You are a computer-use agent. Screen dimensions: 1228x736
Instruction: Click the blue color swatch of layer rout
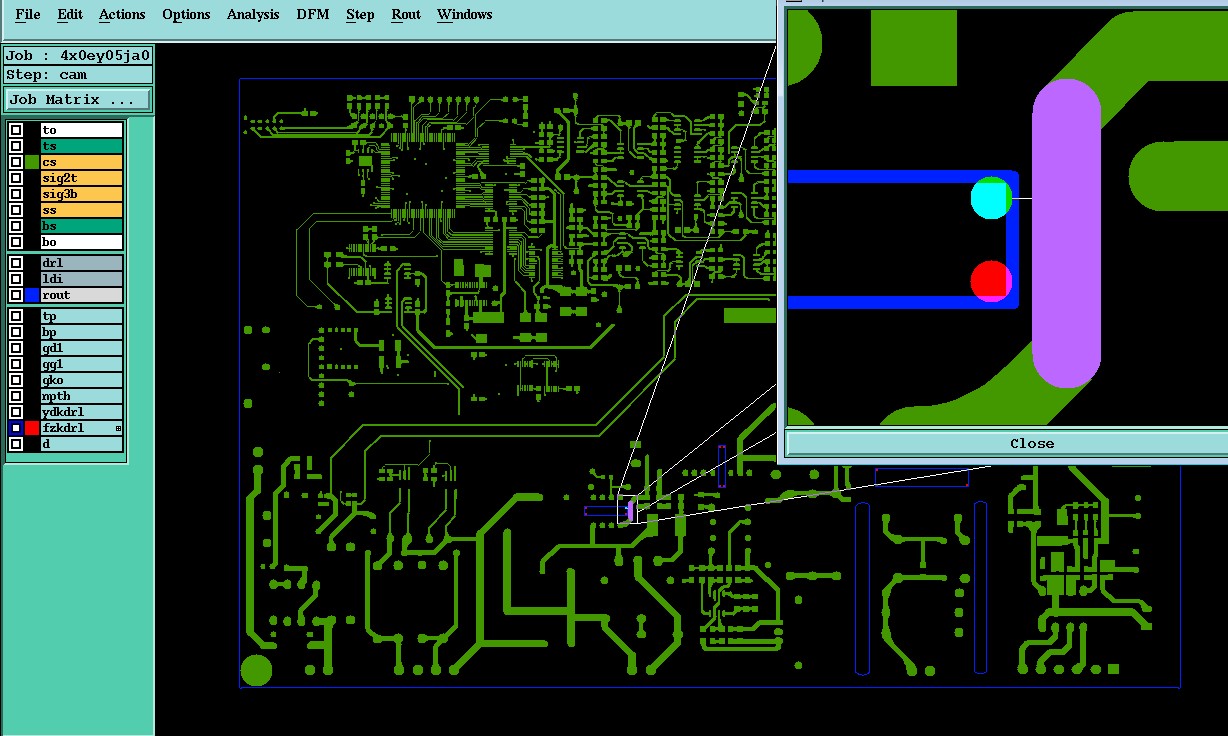coord(32,295)
